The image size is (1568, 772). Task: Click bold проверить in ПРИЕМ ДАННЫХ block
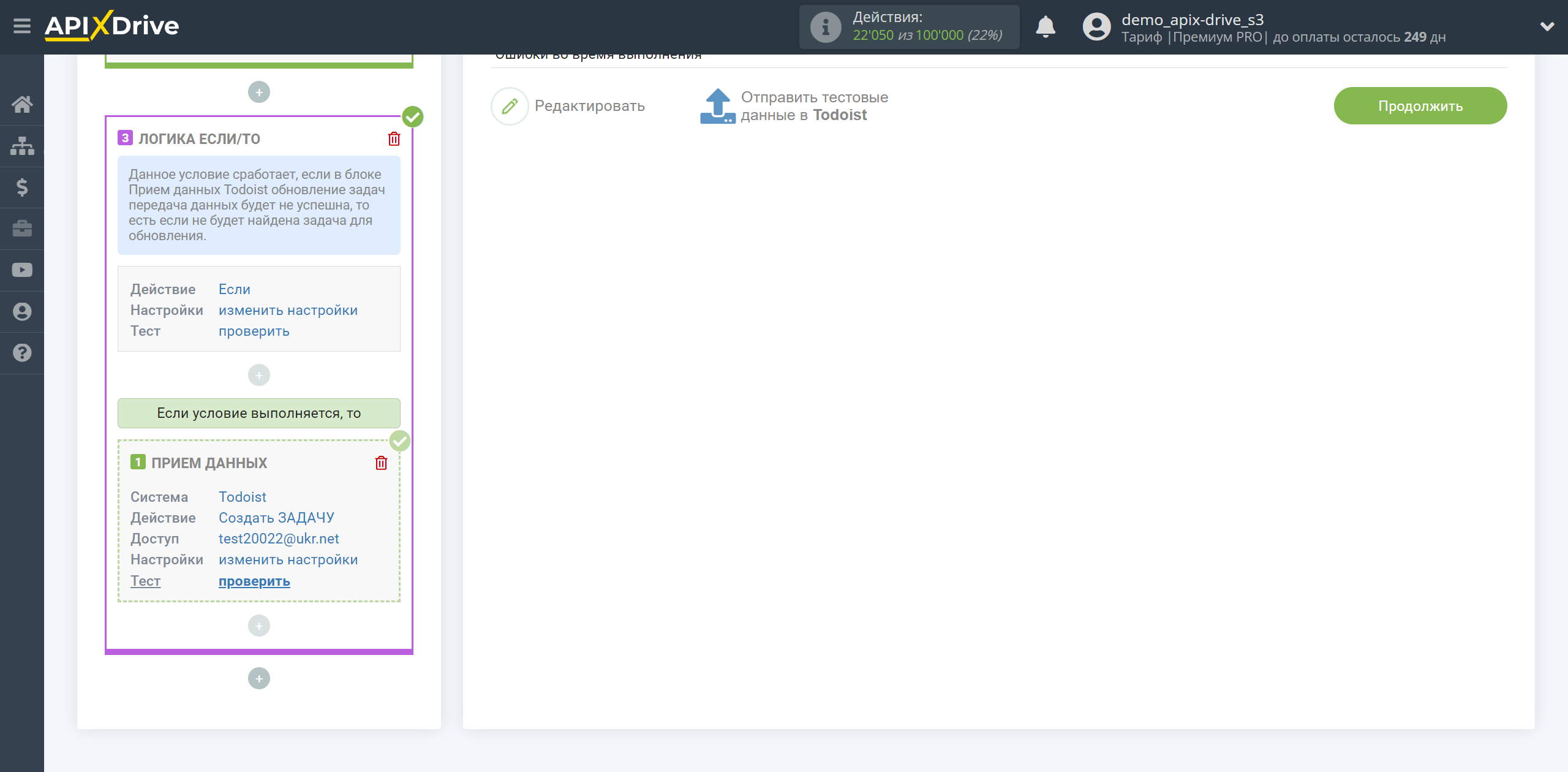coord(254,581)
